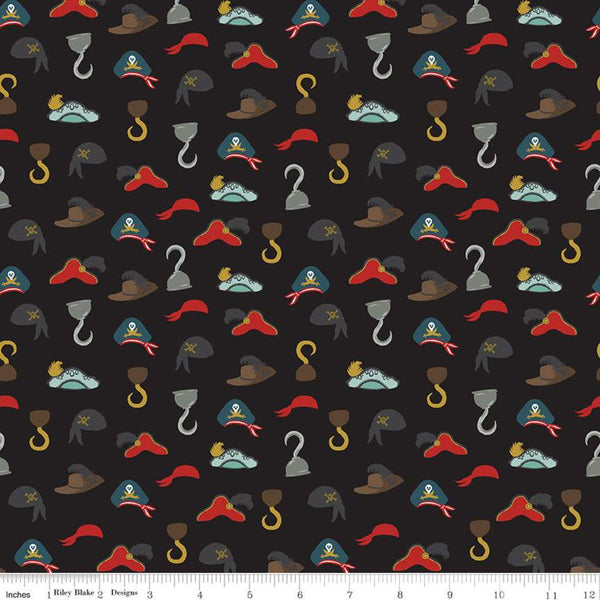Screen dimensions: 600x600
Task: Click the leftmost brown feathered hat at the top
Action: coord(133,20)
